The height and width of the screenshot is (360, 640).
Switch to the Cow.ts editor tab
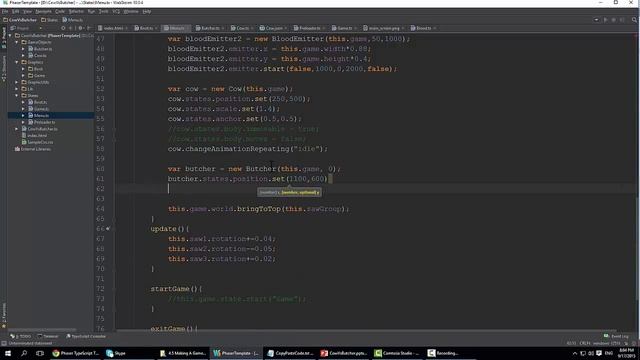tap(242, 28)
